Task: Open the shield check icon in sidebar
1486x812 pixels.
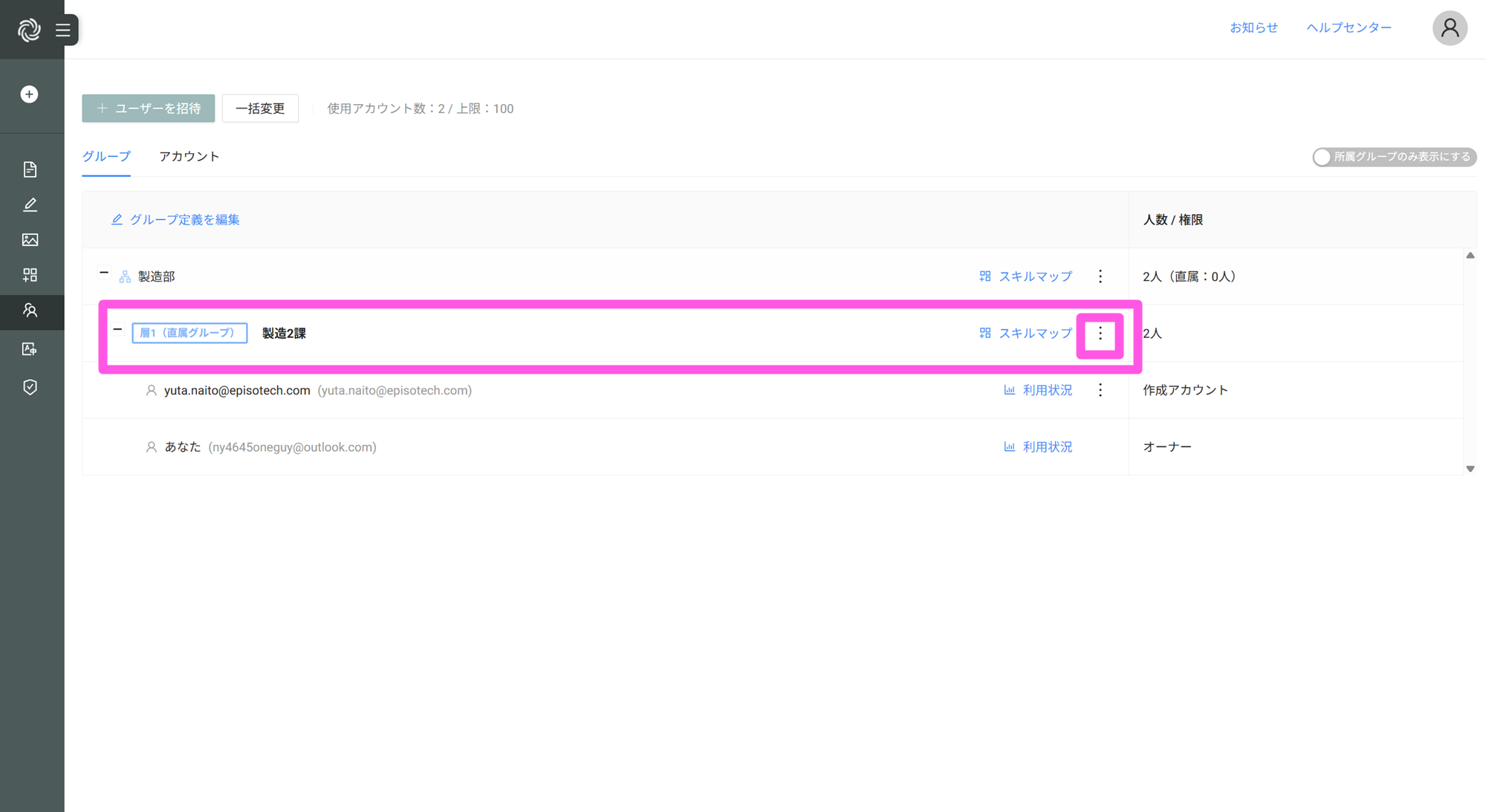Action: pyautogui.click(x=30, y=387)
